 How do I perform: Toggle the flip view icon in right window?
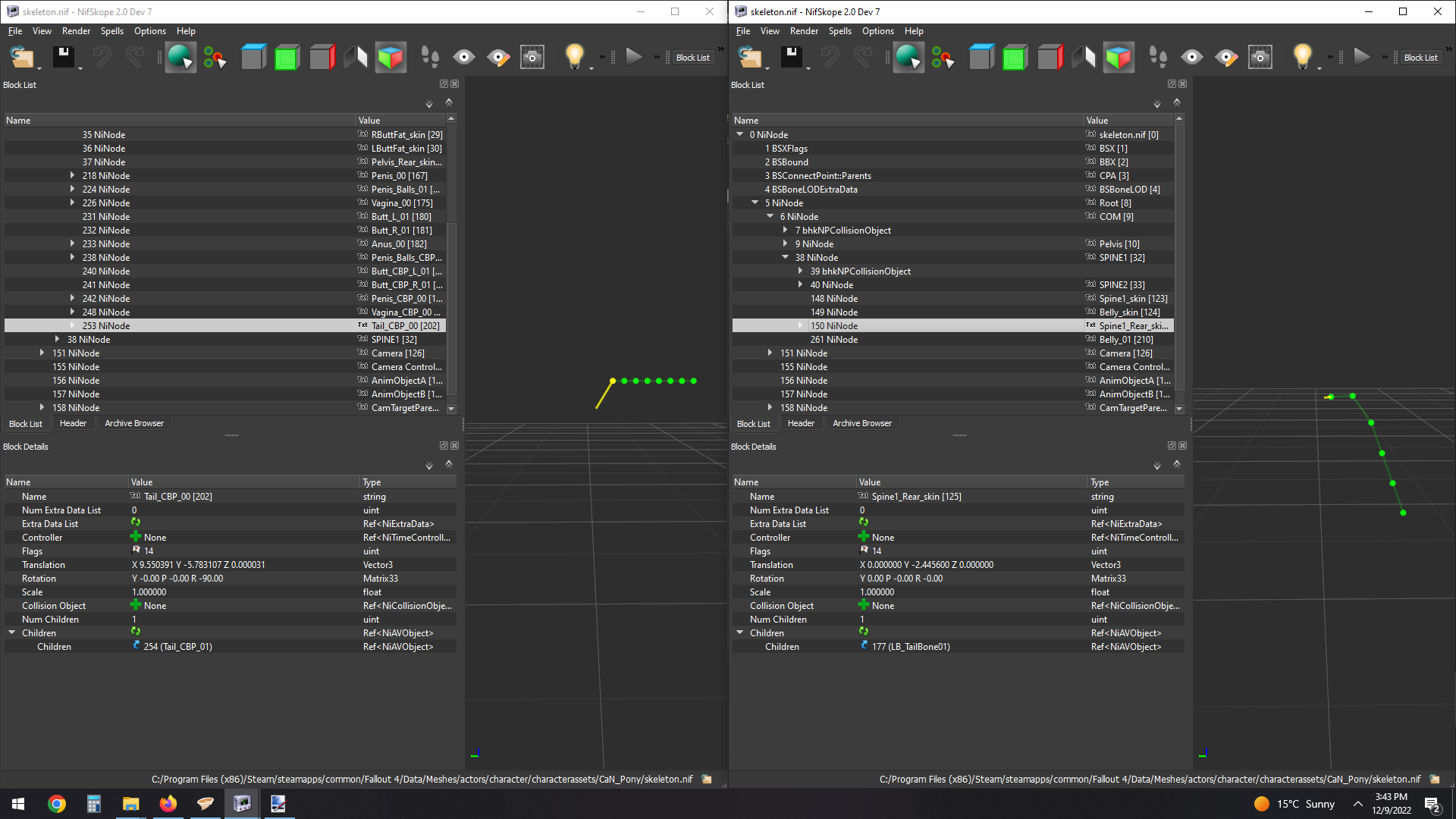[x=1084, y=58]
